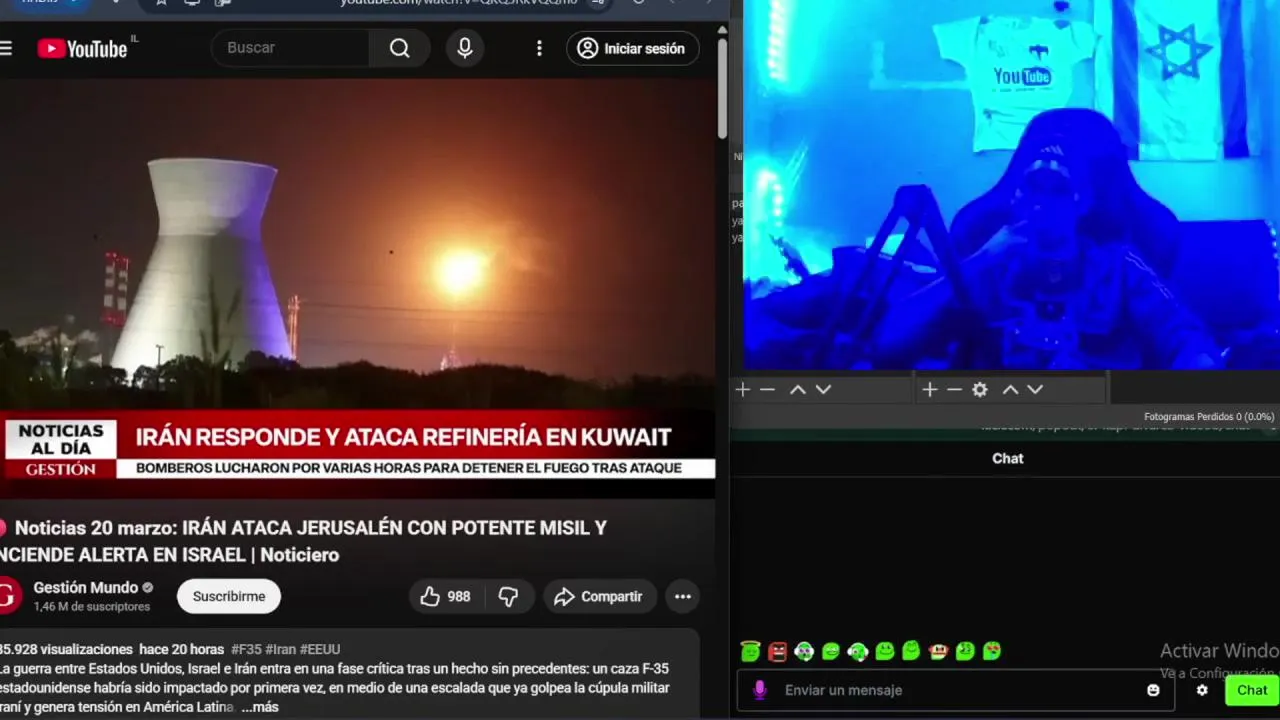Click '1,46 M de suscriptores' text
Viewport: 1280px width, 720px height.
pos(92,607)
